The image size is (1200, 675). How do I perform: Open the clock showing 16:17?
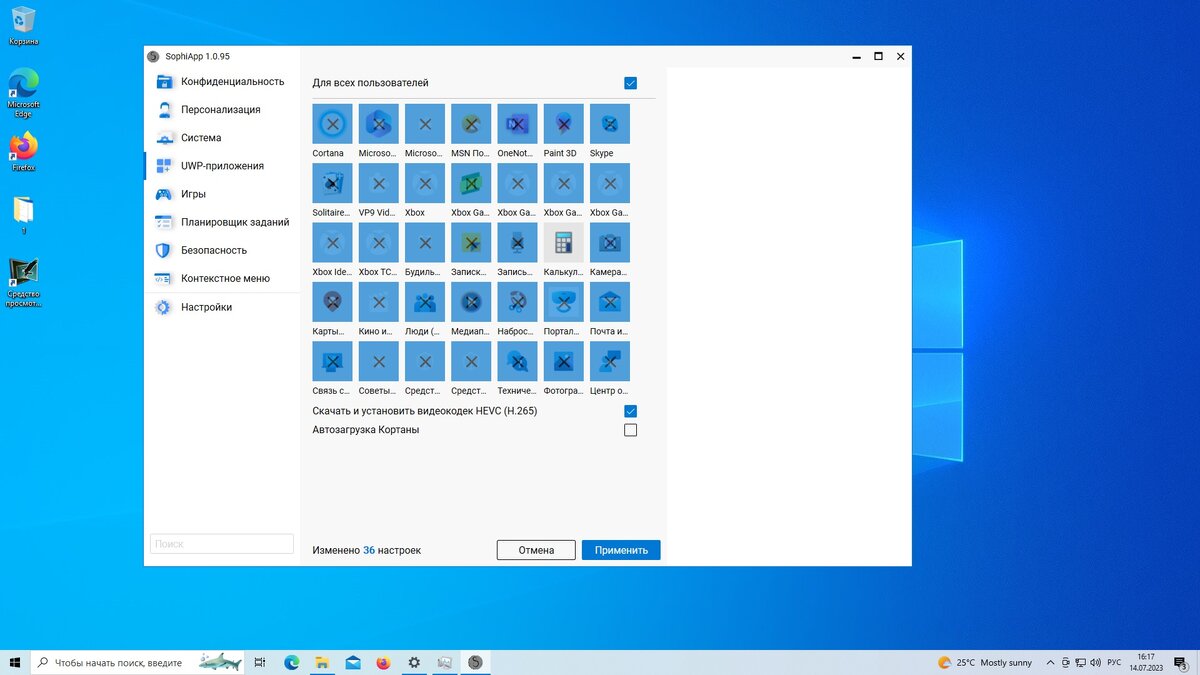tap(1146, 662)
